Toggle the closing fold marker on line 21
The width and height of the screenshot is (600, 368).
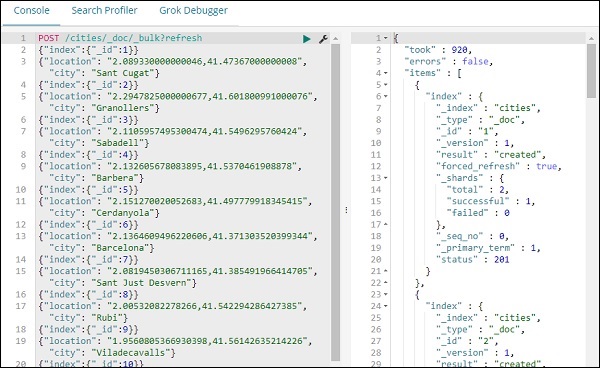tap(386, 271)
